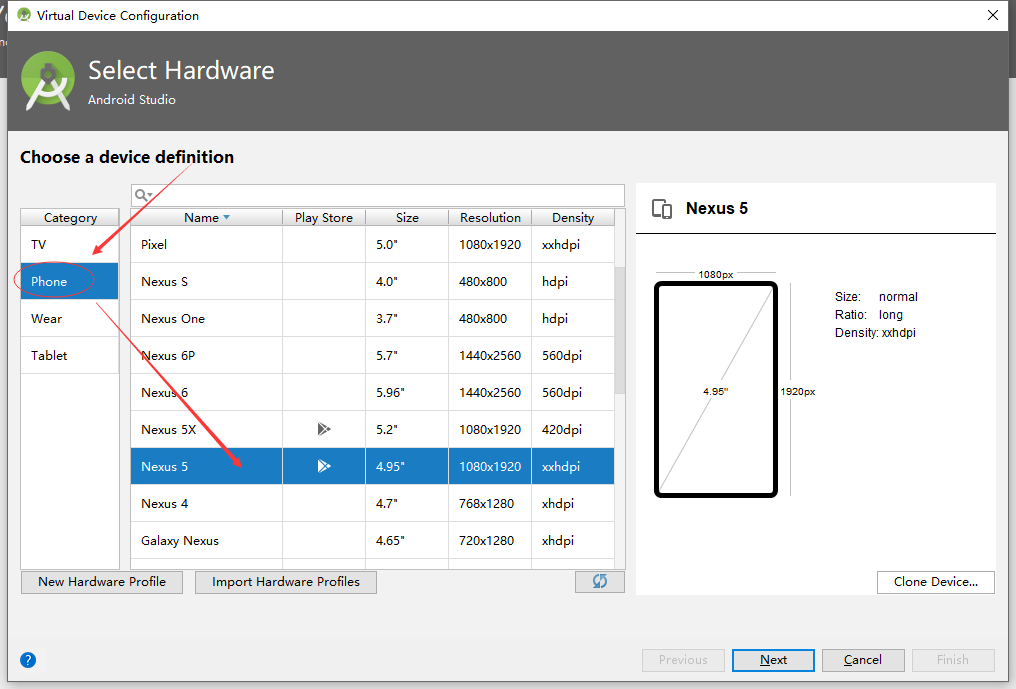The height and width of the screenshot is (689, 1016).
Task: Click the 420dpi density cell
Action: coord(573,429)
